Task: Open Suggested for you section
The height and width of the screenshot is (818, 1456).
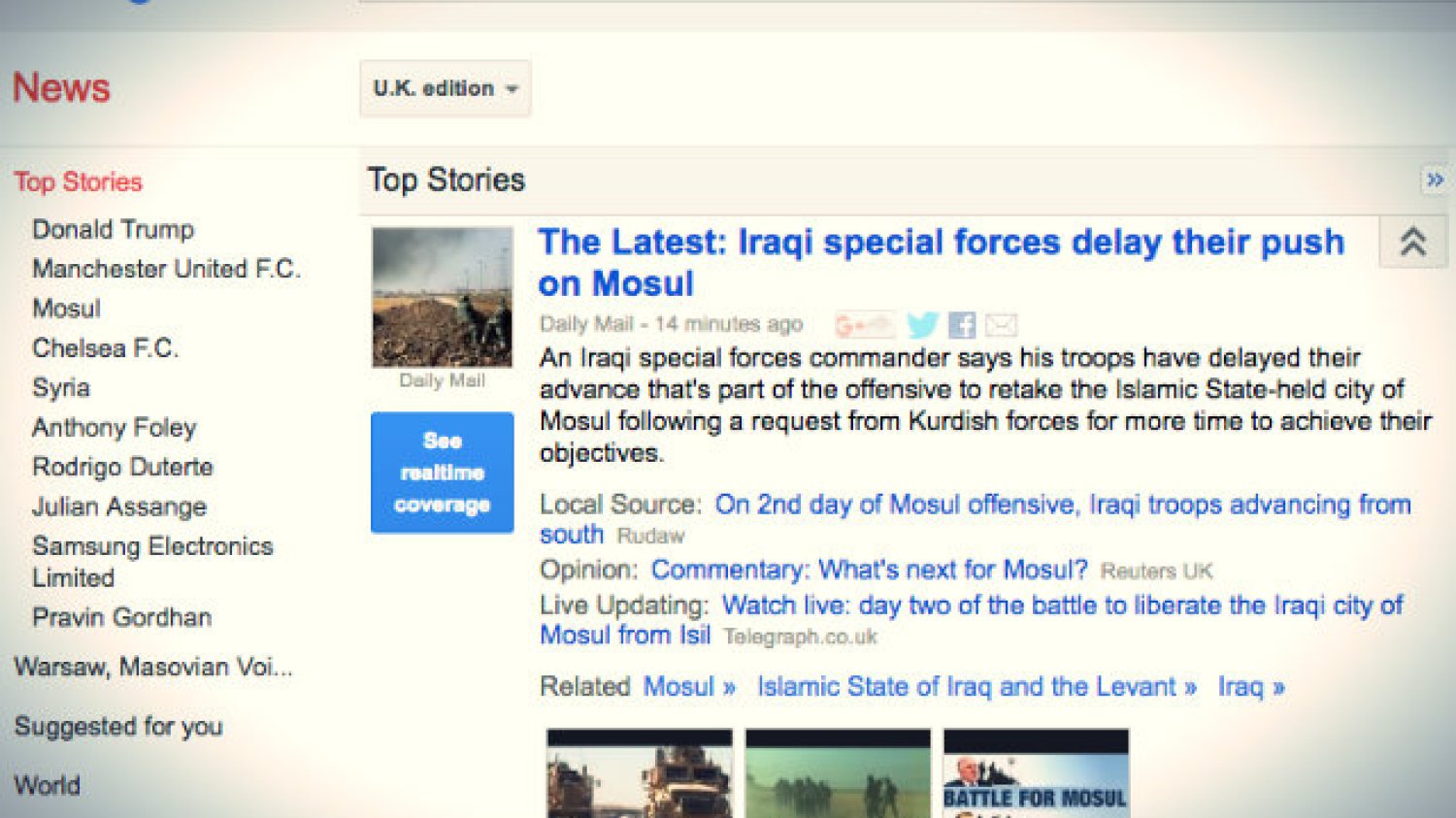Action: click(x=118, y=726)
